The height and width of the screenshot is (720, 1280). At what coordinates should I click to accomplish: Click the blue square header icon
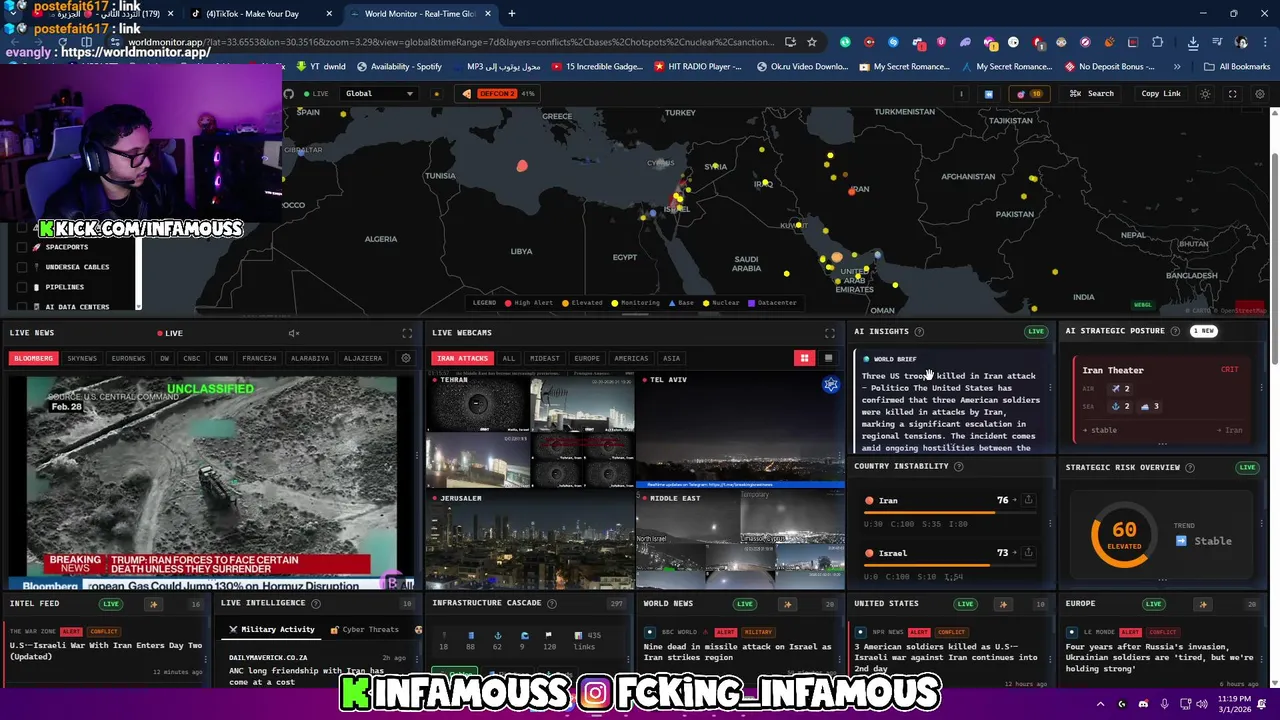989,94
